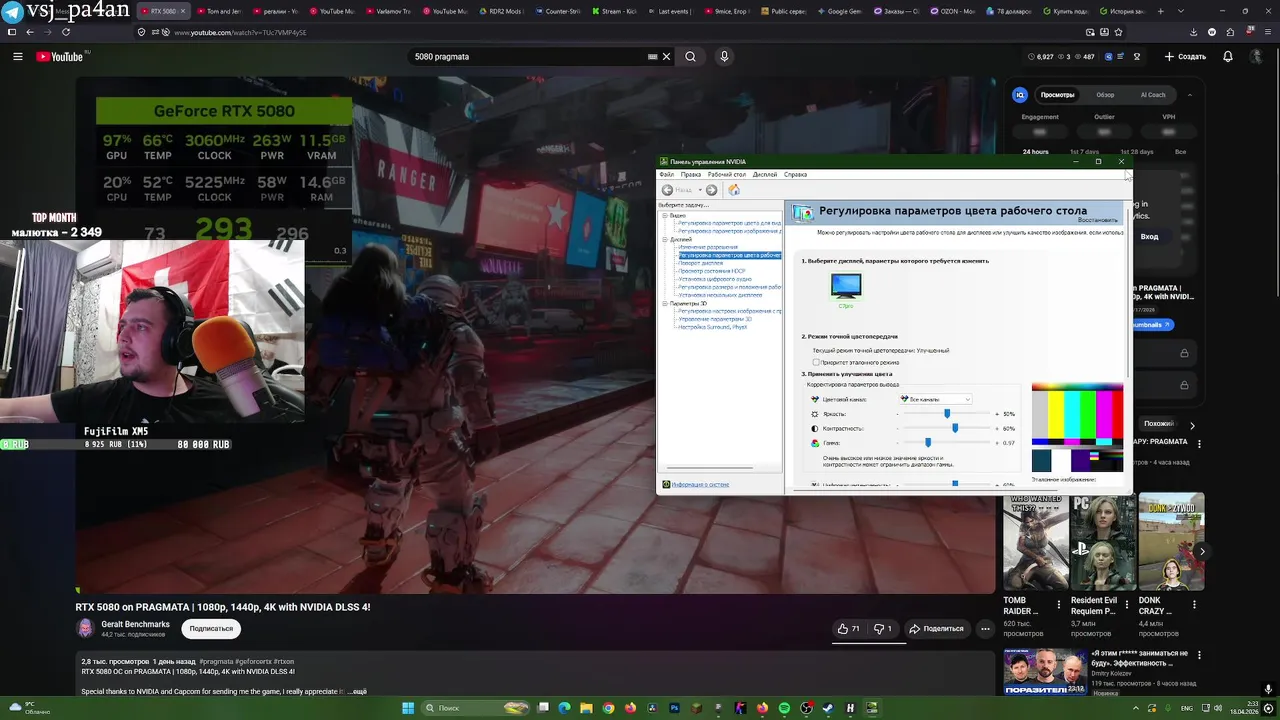Click the 'Вход' button in side panel
The height and width of the screenshot is (720, 1280).
point(1149,237)
